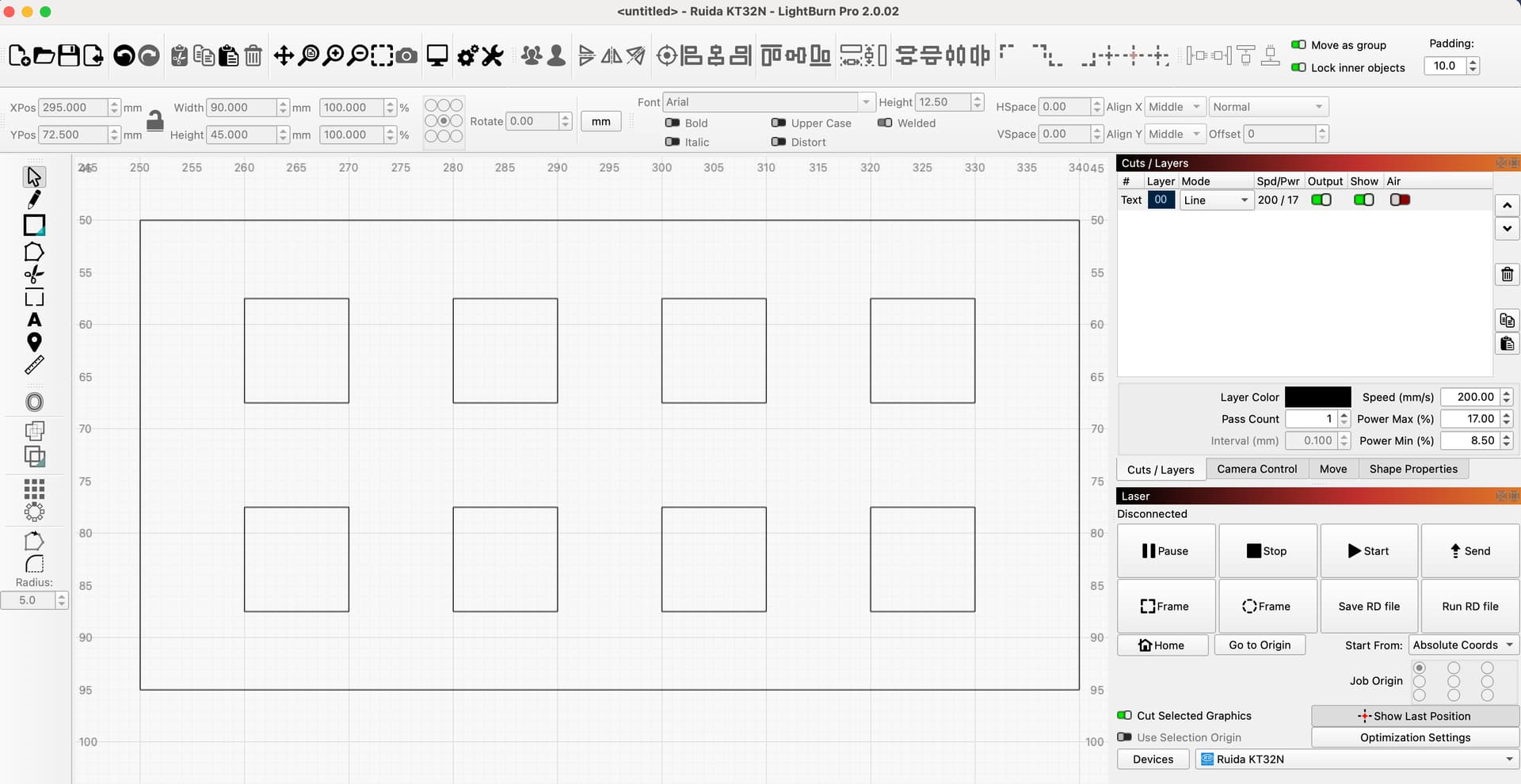Open Preview window monitor icon

[x=437, y=55]
